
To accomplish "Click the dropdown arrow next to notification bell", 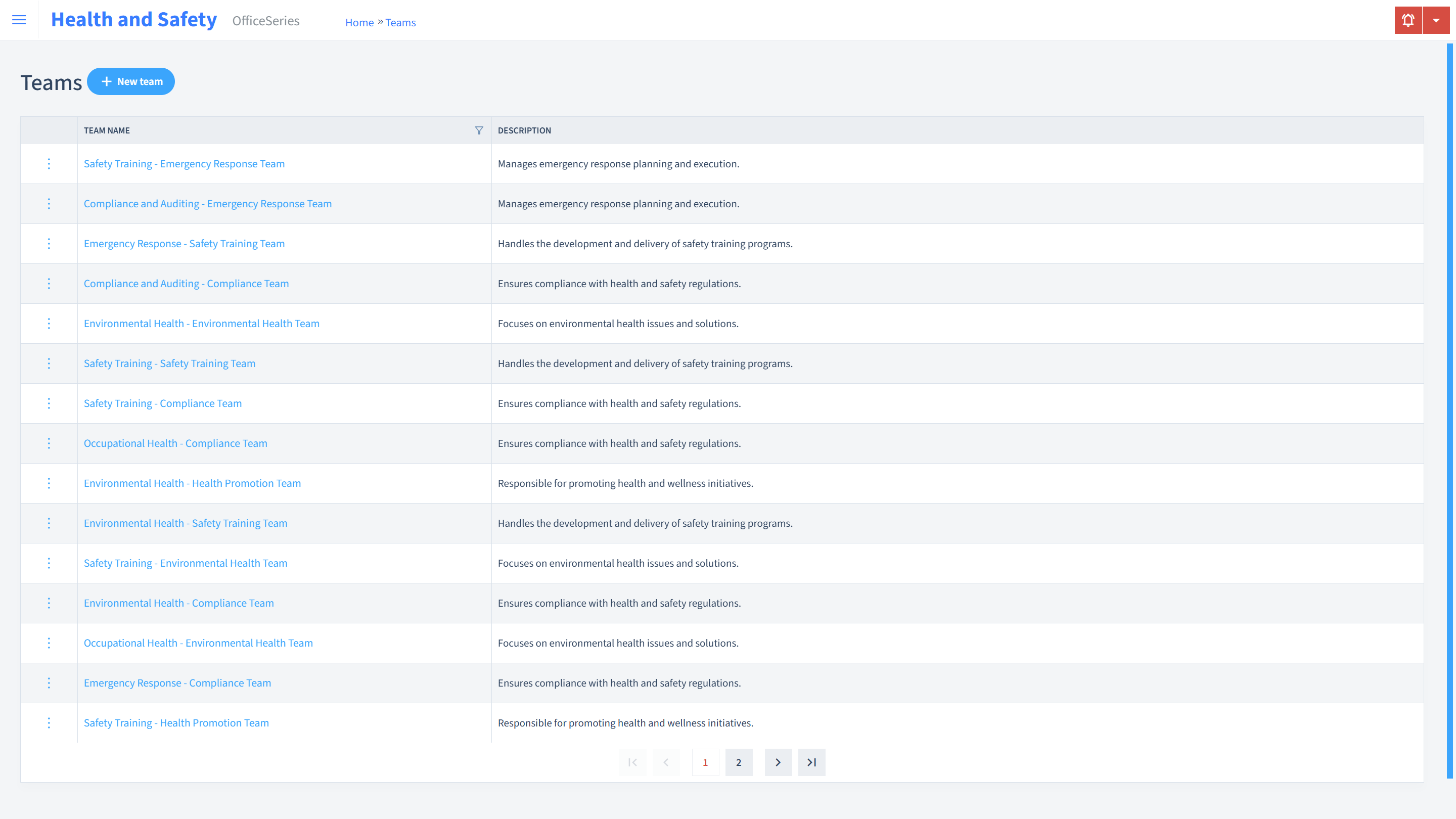I will tap(1436, 20).
